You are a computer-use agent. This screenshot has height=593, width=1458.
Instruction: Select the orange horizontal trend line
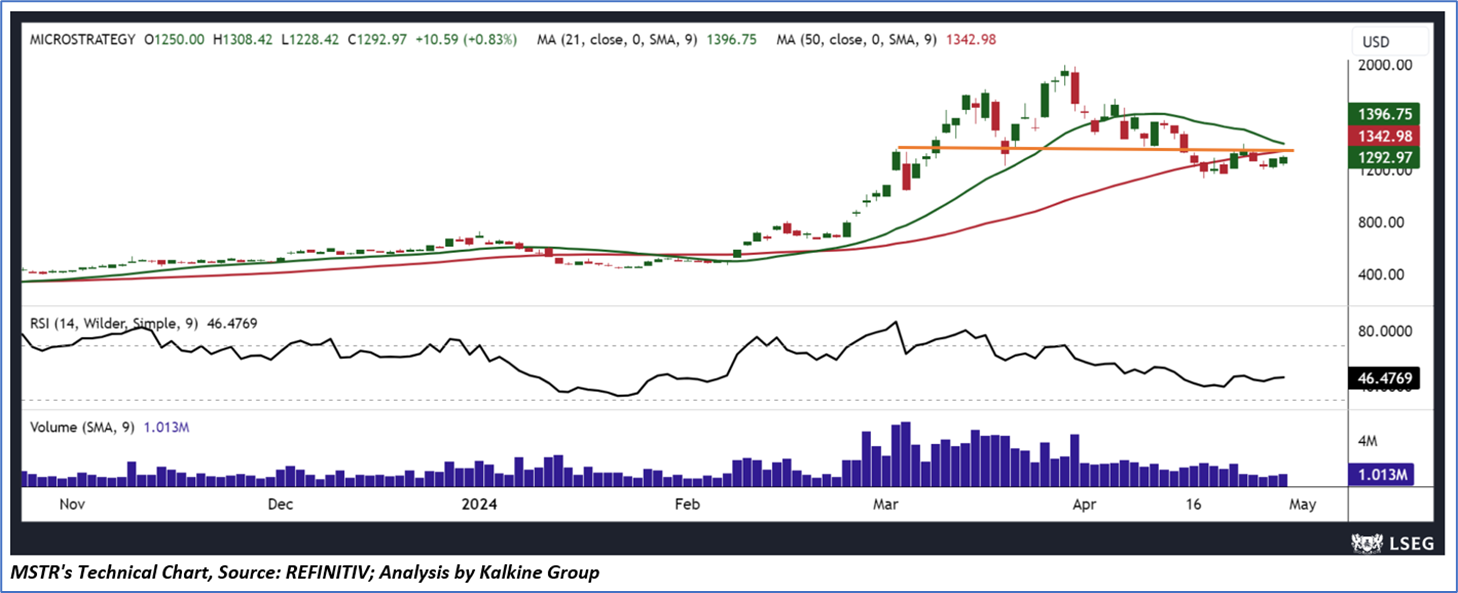(x=1095, y=150)
